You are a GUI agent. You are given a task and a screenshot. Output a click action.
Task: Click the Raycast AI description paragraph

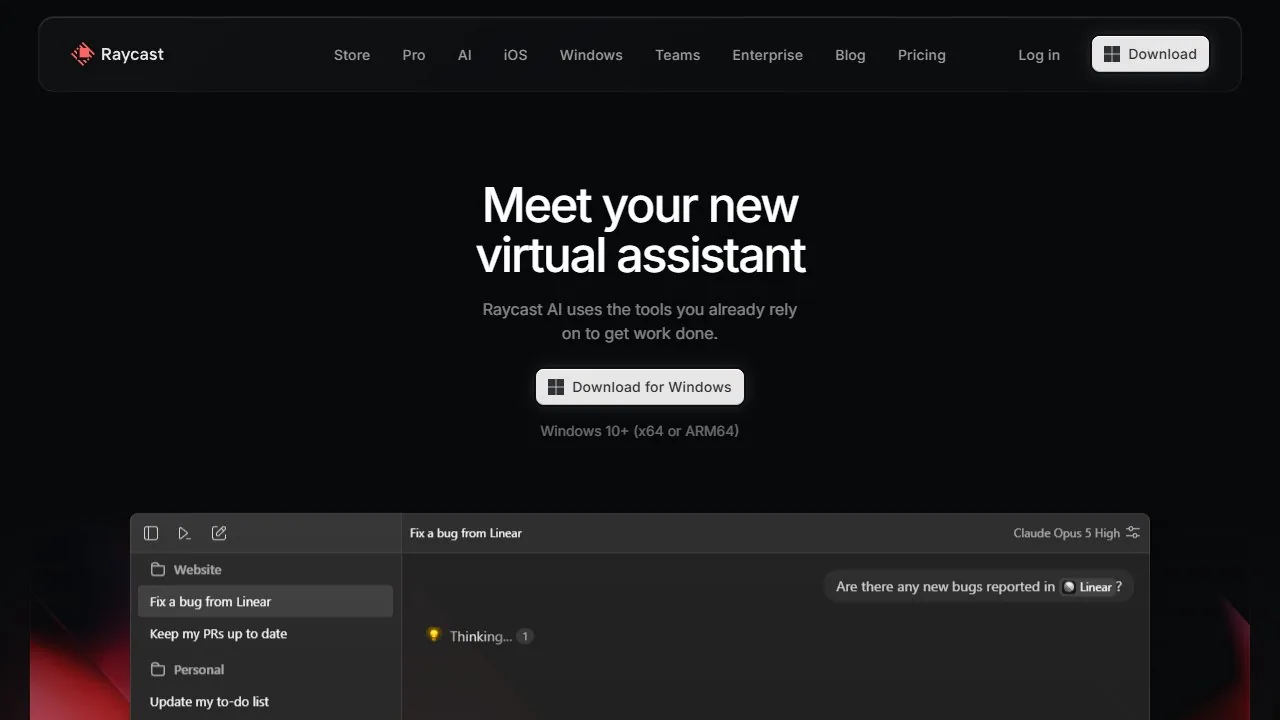click(640, 321)
